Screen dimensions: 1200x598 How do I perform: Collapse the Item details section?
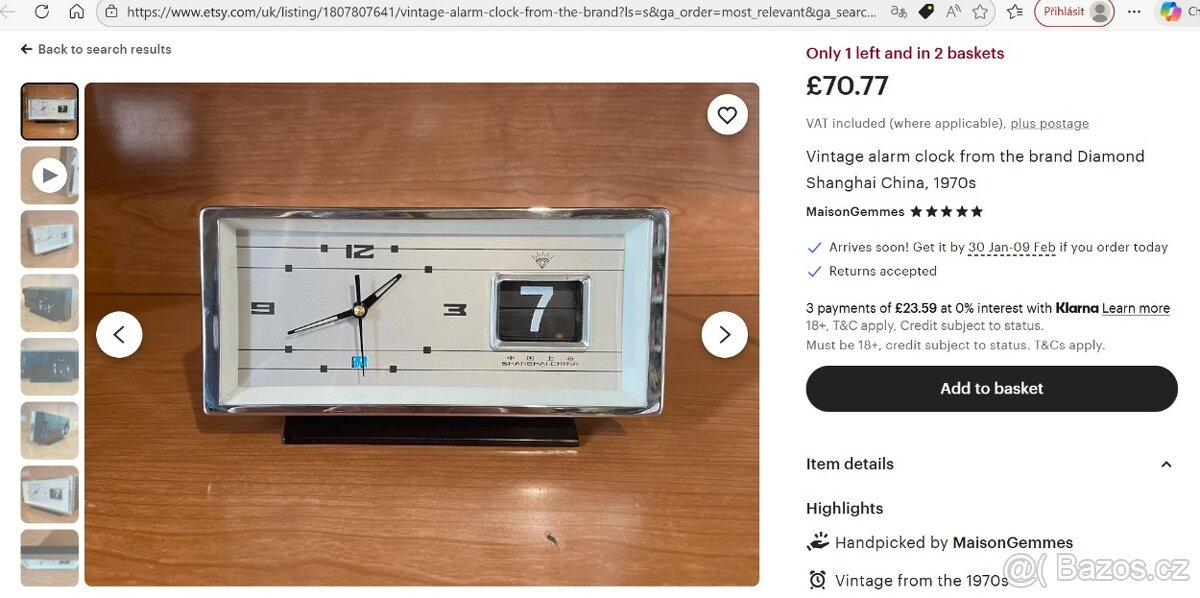tap(1166, 464)
